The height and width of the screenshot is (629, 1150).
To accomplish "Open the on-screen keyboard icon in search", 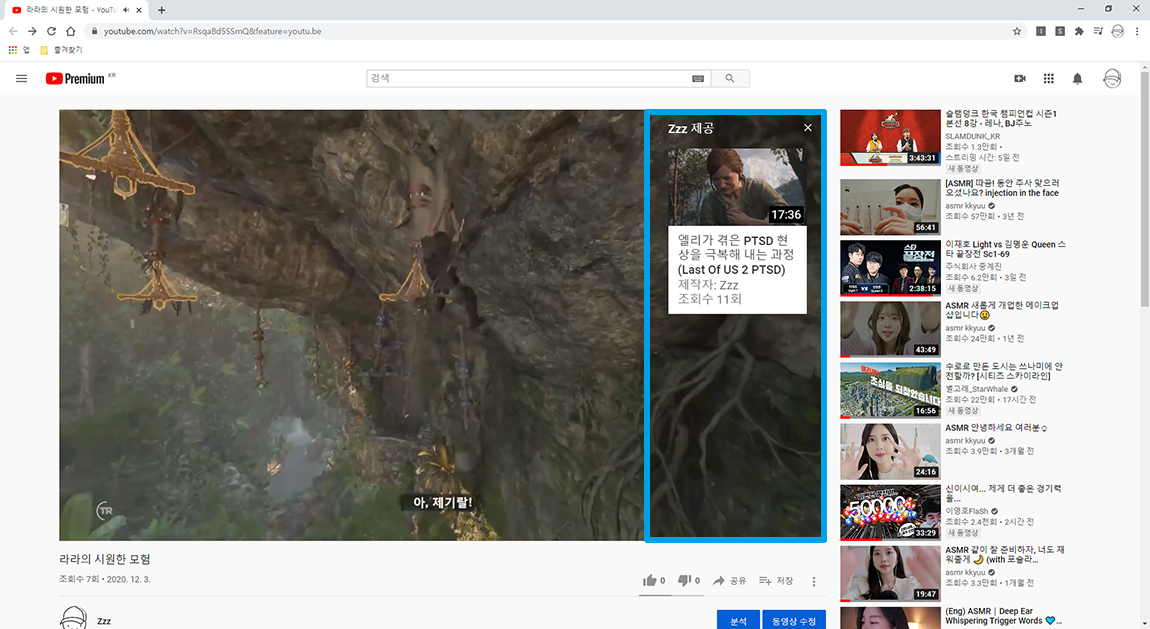I will click(697, 78).
